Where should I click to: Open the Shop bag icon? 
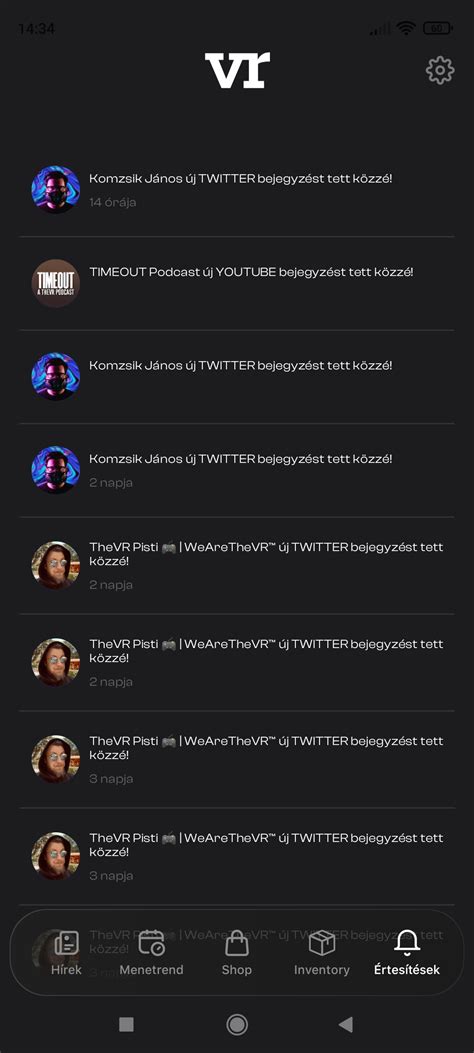point(236,952)
